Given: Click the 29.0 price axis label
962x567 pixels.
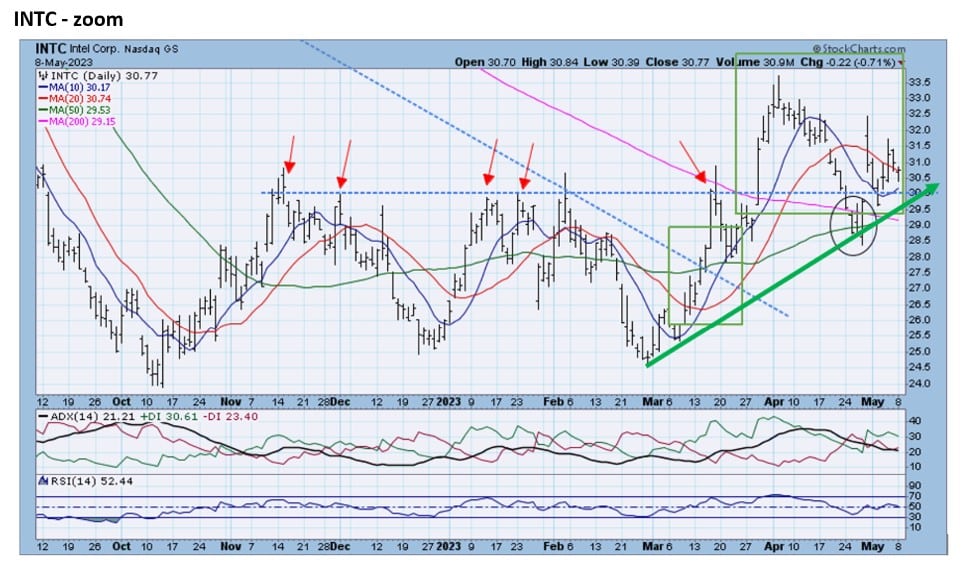Looking at the screenshot, I should 921,225.
